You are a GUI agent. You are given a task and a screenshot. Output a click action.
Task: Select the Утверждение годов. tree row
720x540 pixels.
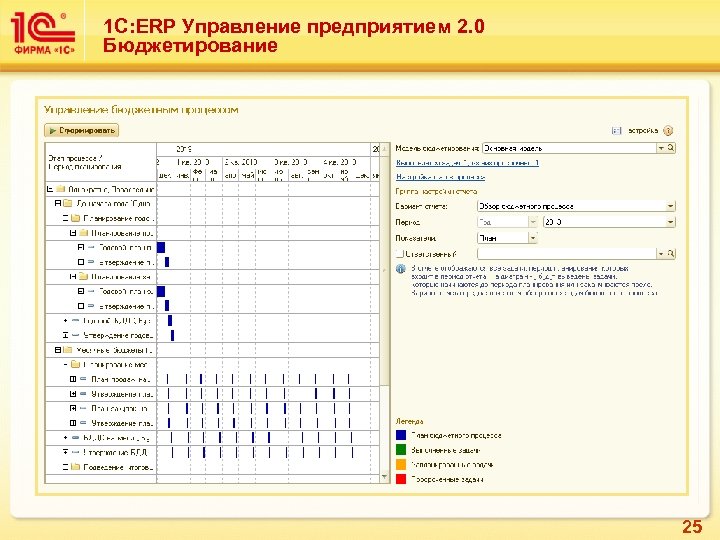pos(101,335)
